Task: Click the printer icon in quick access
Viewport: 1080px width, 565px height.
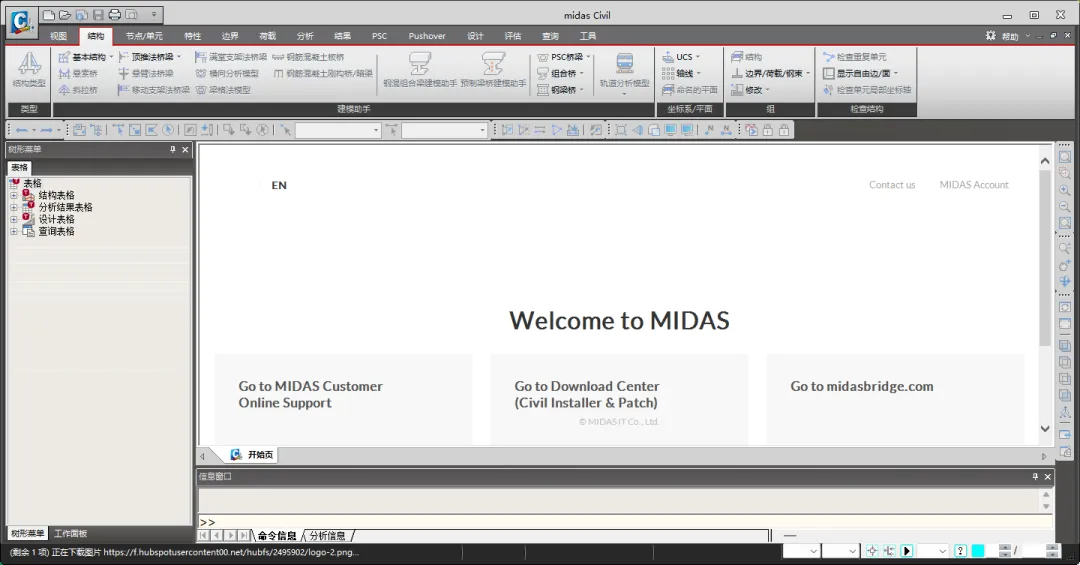Action: pyautogui.click(x=114, y=14)
